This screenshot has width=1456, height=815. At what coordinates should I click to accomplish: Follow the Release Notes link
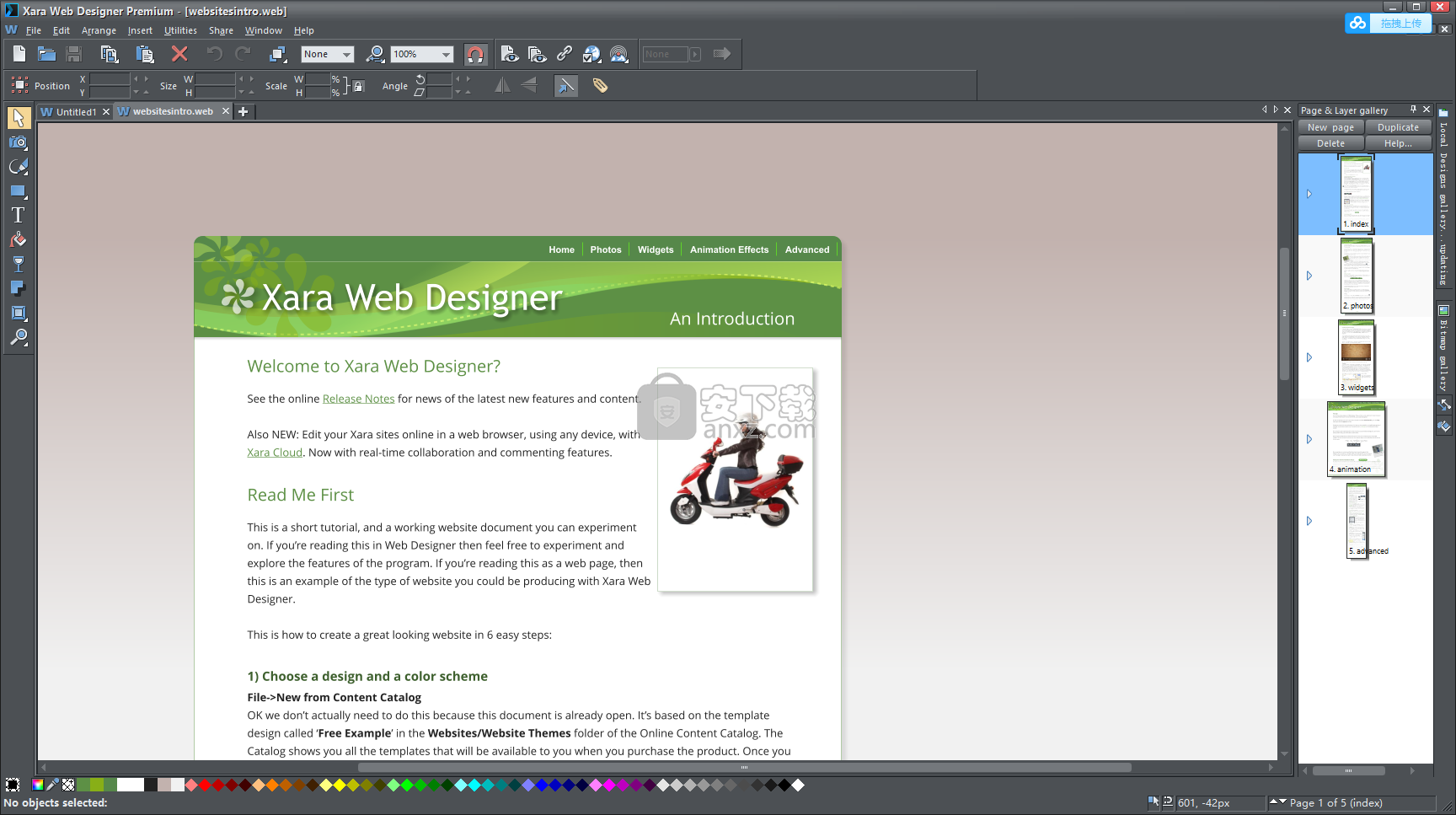tap(358, 399)
